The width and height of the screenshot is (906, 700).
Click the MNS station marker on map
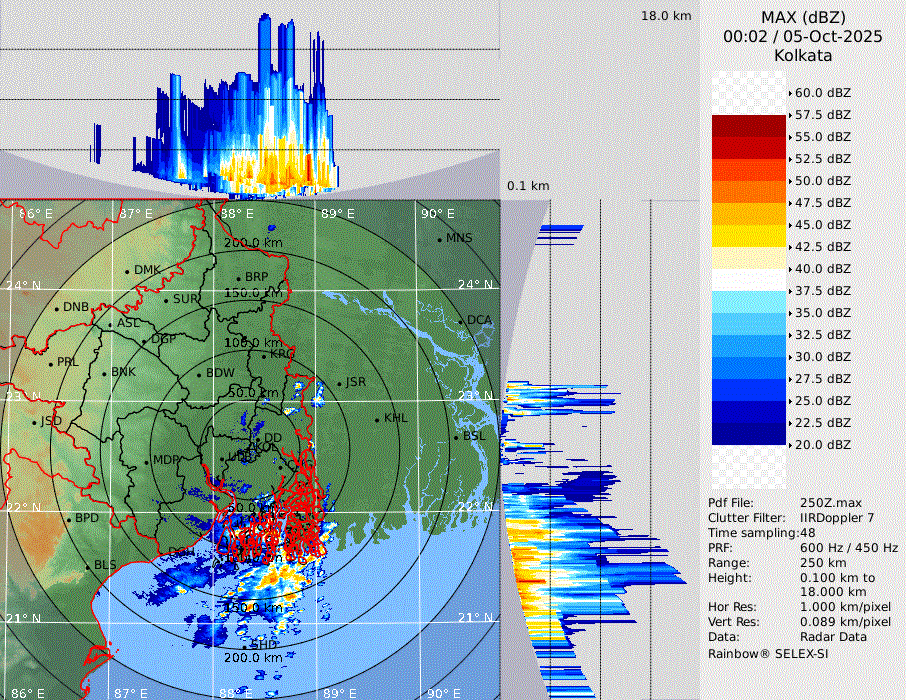click(x=439, y=239)
